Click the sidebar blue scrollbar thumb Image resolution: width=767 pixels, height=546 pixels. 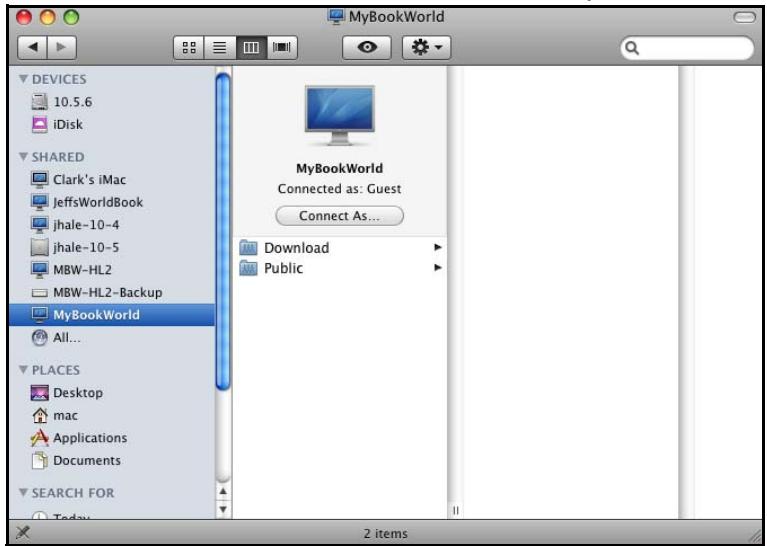[x=223, y=231]
